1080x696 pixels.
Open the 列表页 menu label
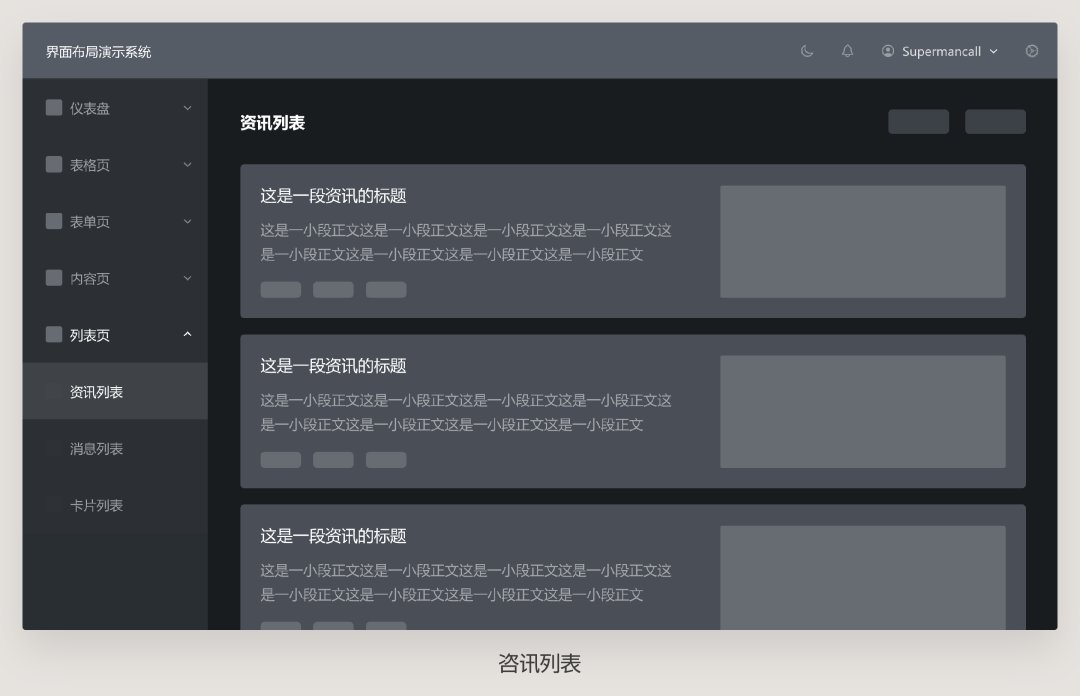(90, 336)
